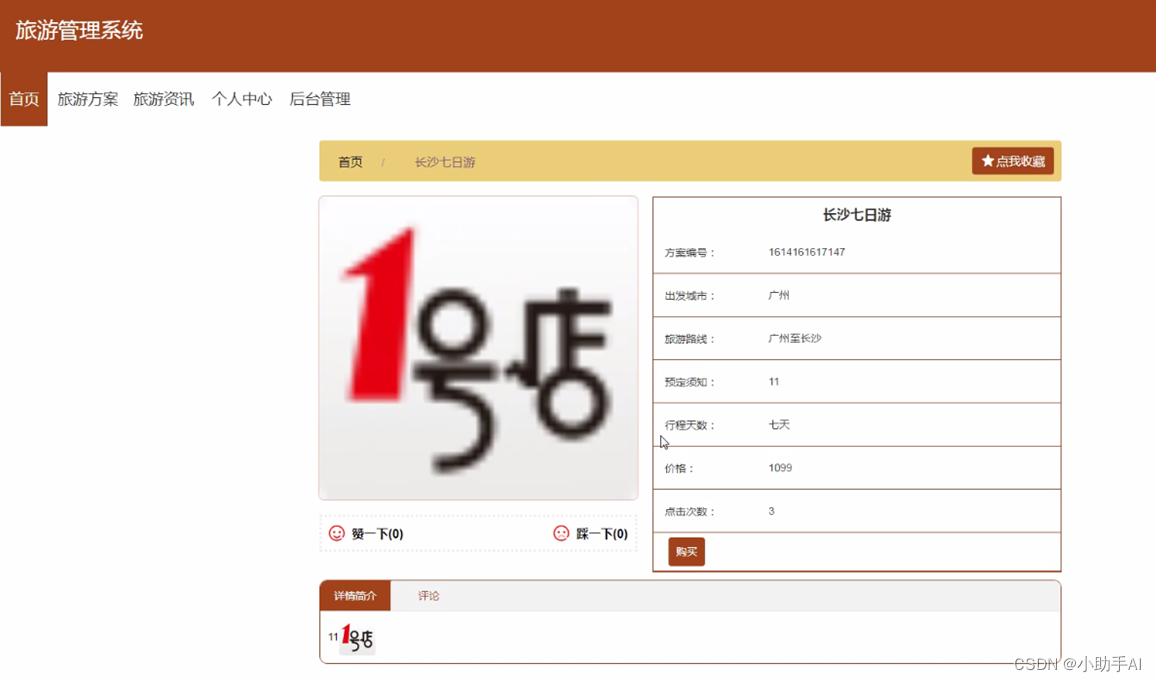Open the 首页 navigation tab
1156x682 pixels.
point(24,99)
